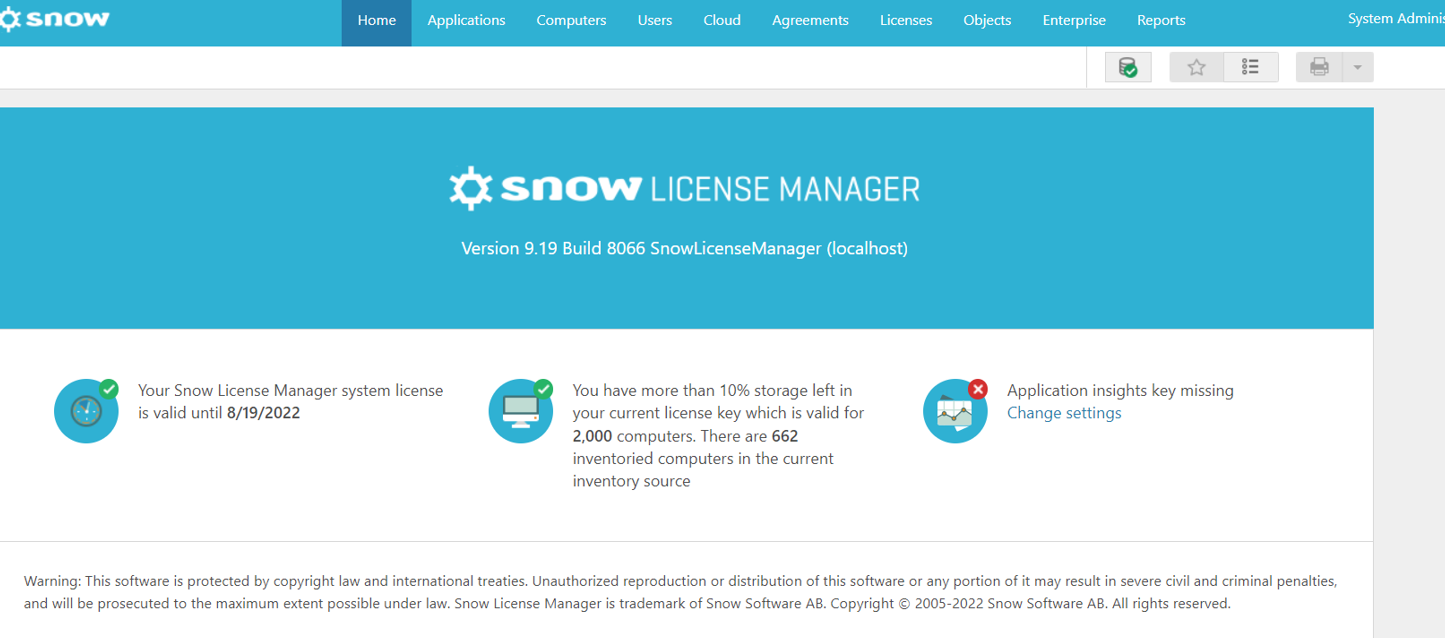1445x638 pixels.
Task: Select the Objects menu
Action: pos(987,20)
